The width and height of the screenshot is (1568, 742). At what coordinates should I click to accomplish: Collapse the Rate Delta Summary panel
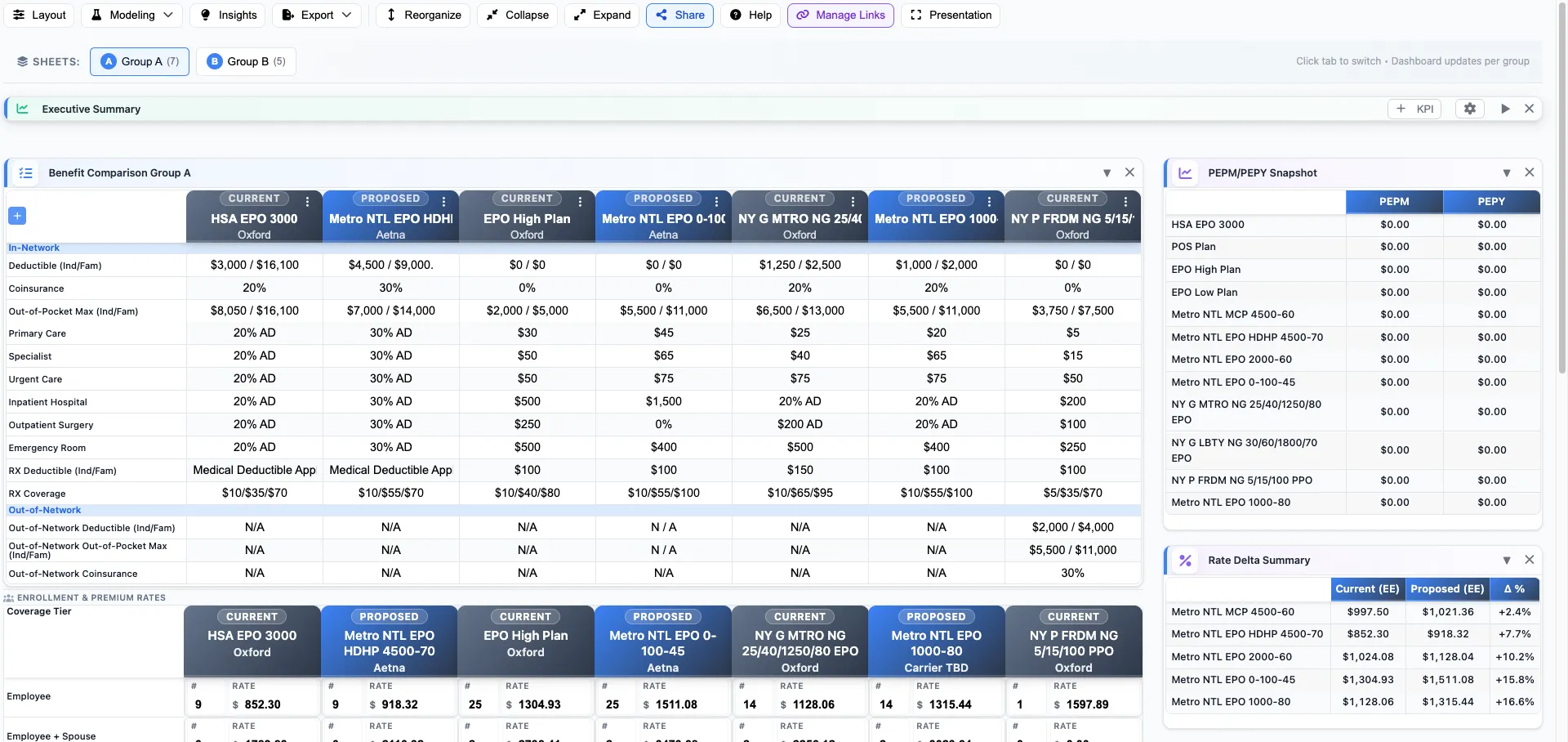click(x=1506, y=561)
